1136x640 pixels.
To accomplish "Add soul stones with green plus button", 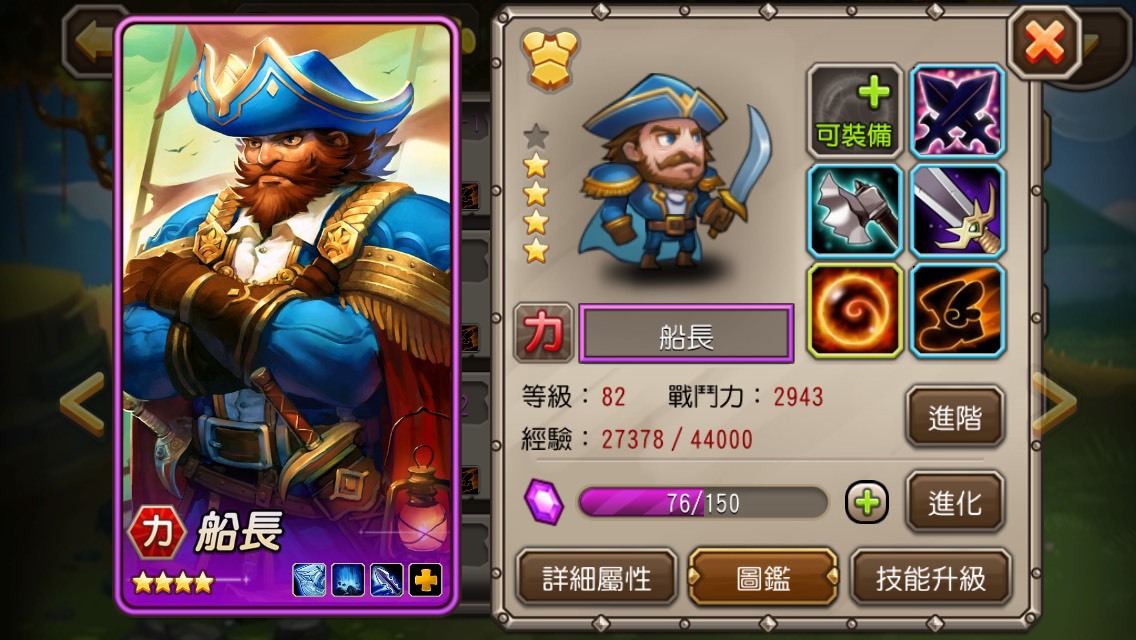I will coord(866,502).
